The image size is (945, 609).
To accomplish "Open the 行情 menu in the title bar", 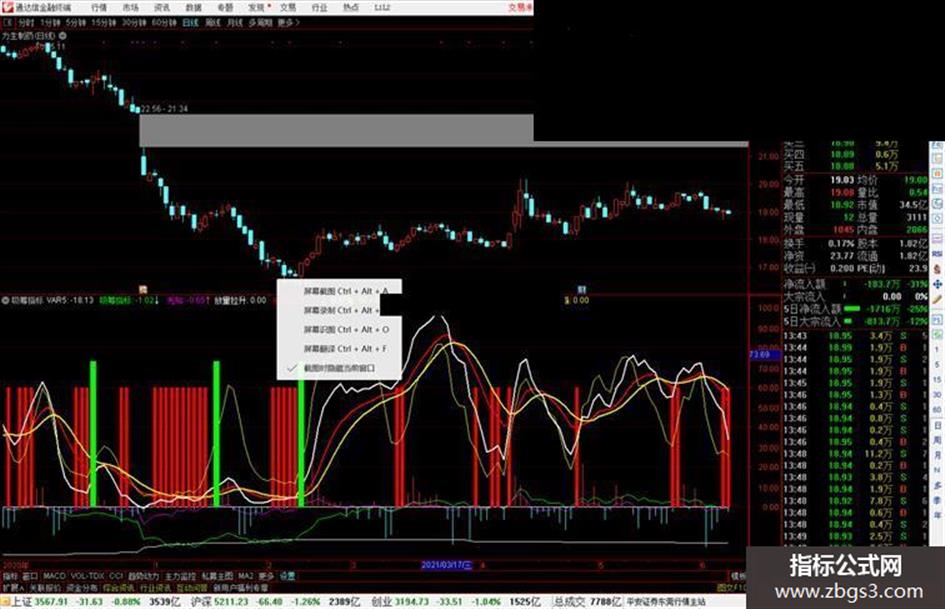I will 99,7.
